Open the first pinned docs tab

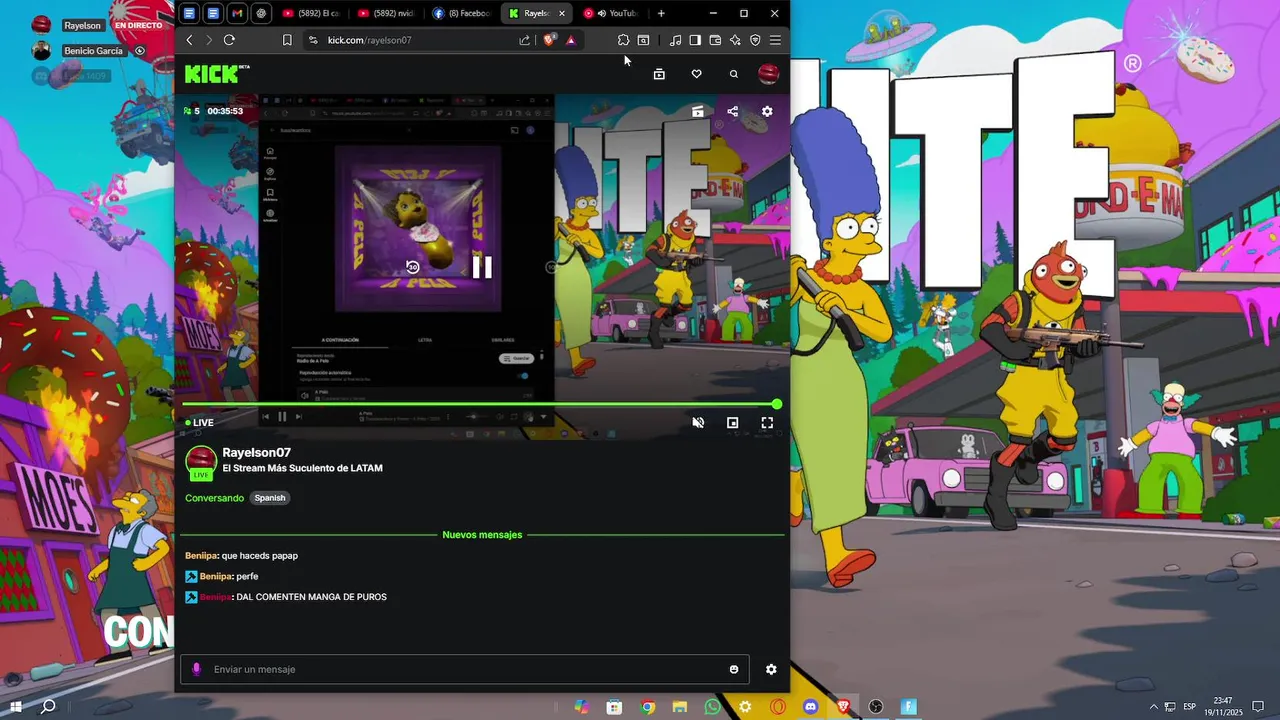189,13
